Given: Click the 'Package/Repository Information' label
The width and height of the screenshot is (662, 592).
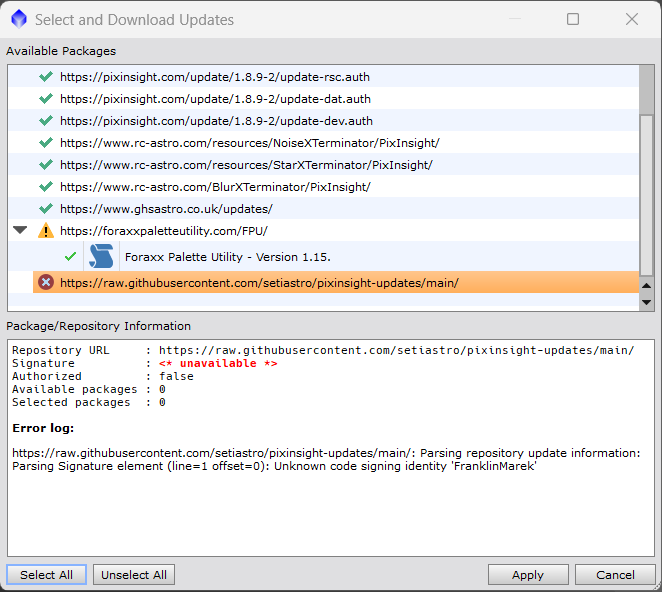Looking at the screenshot, I should click(x=98, y=326).
